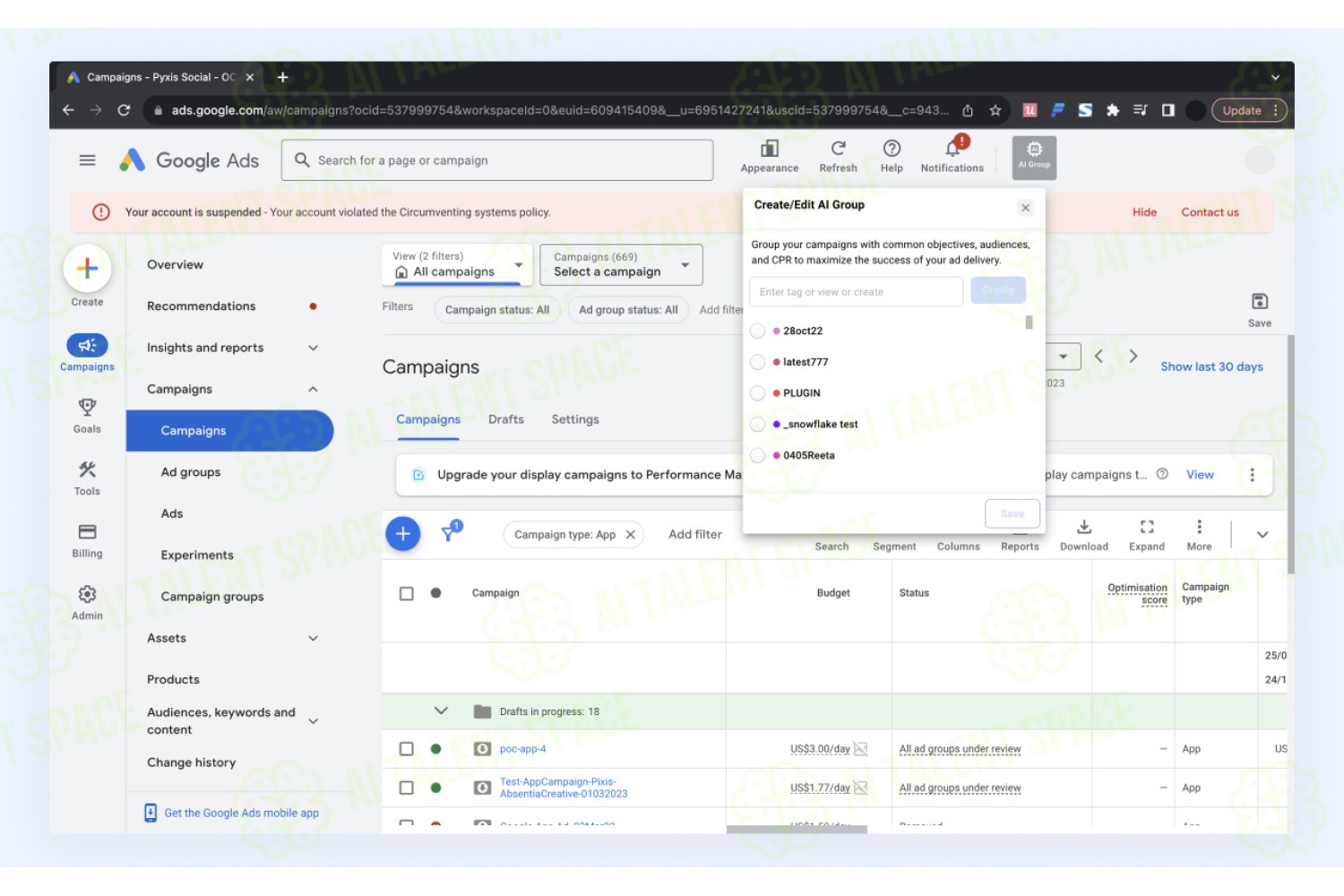Open Experiments in the sidebar
Viewport: 1344px width, 896px height.
point(197,556)
